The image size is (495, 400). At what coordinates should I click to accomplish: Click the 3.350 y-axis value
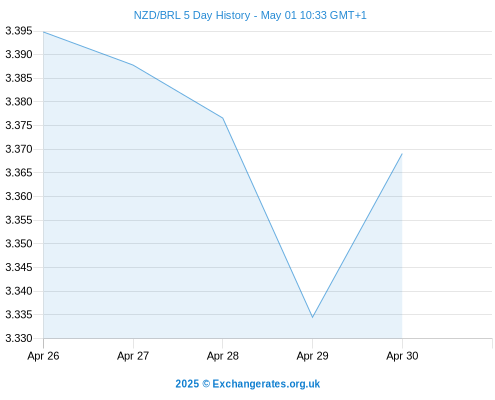pos(19,244)
